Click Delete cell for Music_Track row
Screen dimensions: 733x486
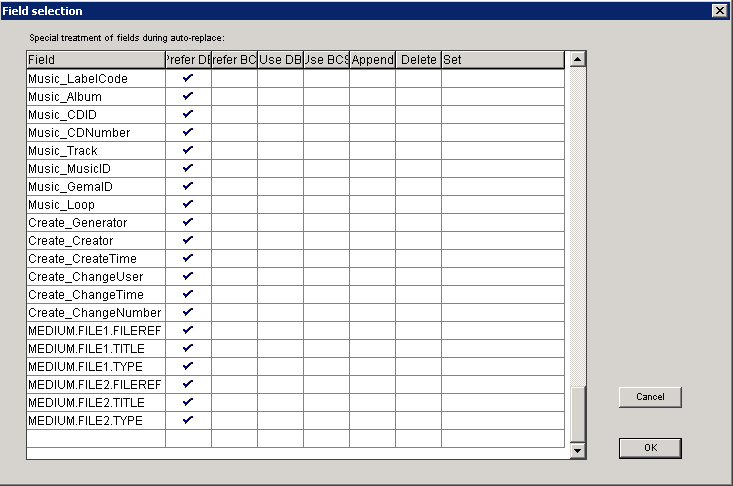point(418,150)
